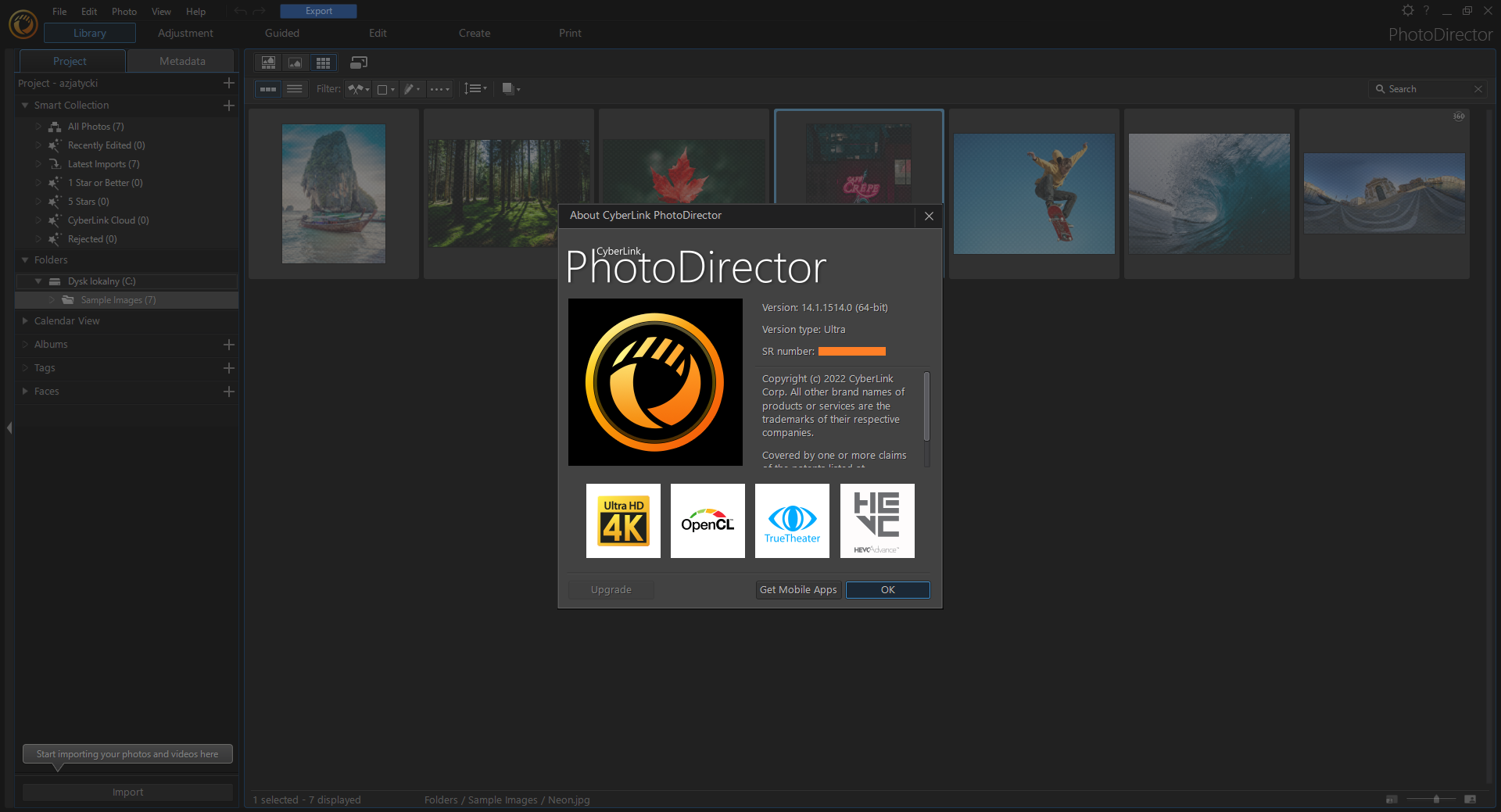
Task: Open help using the question mark icon
Action: point(1427,10)
